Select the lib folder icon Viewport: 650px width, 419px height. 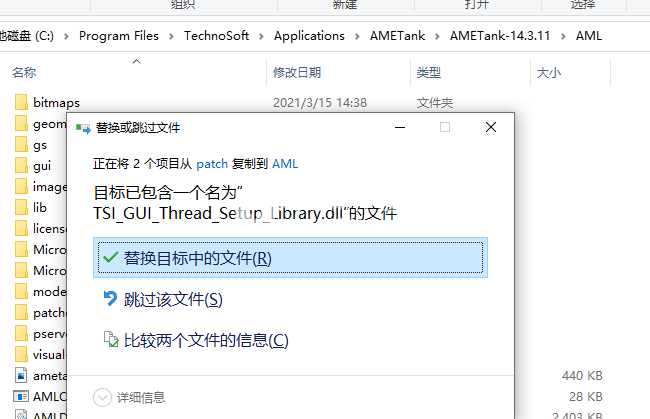click(x=22, y=207)
